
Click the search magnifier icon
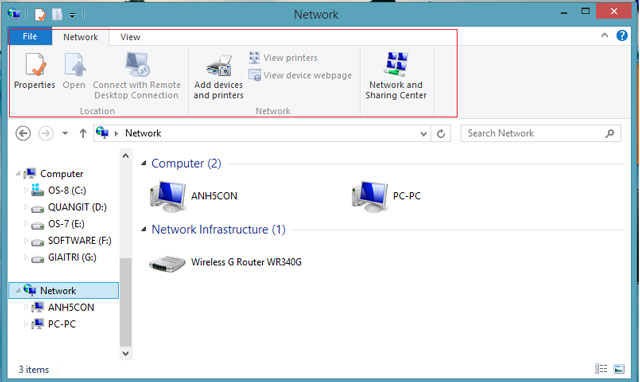[610, 133]
